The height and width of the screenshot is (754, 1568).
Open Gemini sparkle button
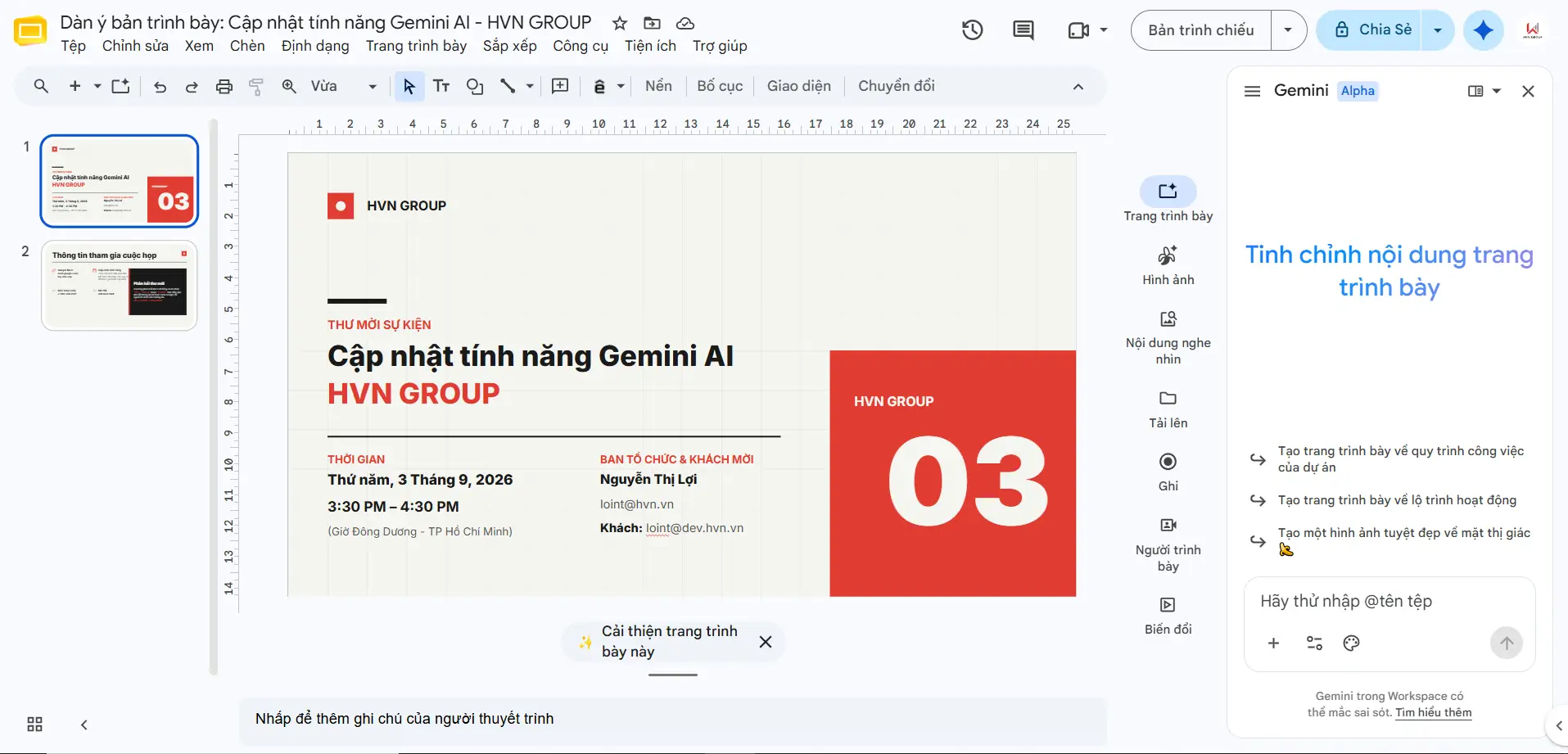[1483, 30]
